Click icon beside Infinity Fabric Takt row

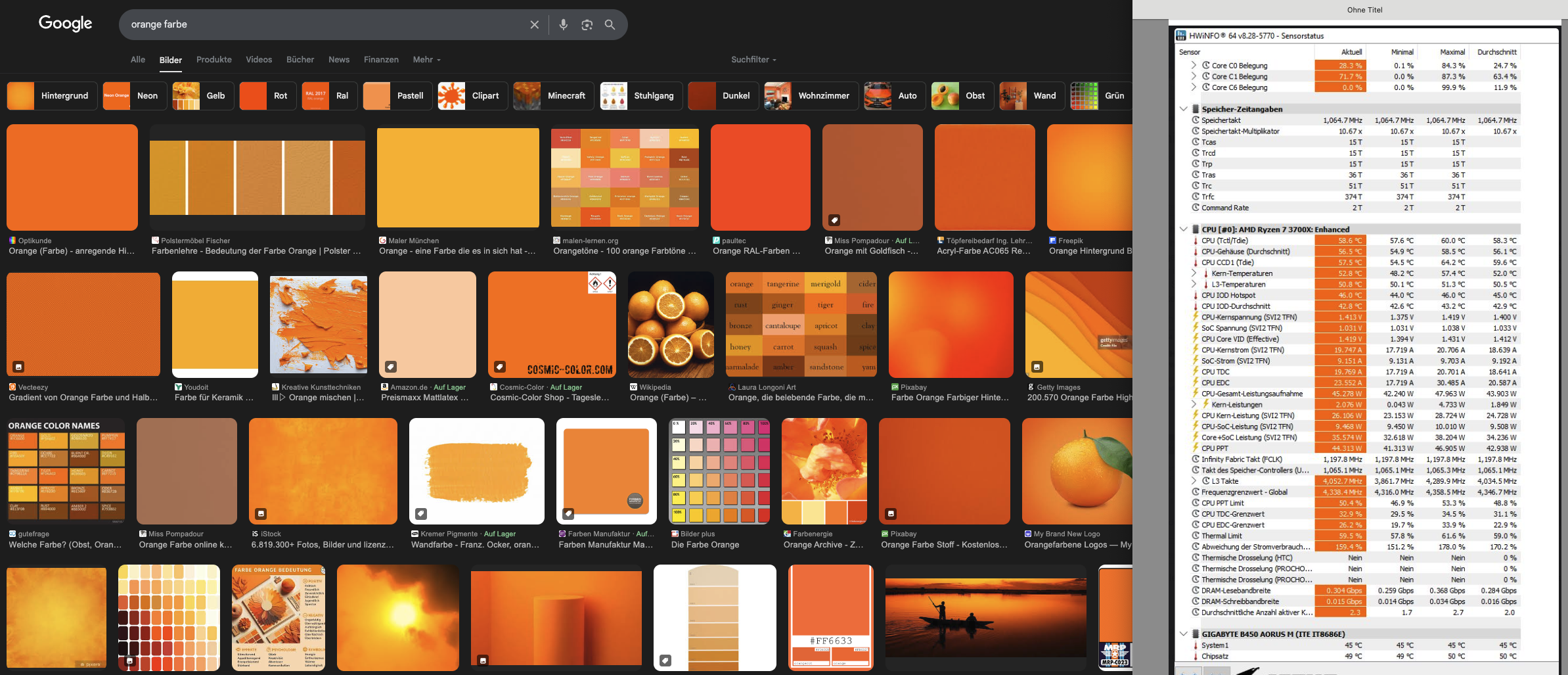click(1196, 459)
